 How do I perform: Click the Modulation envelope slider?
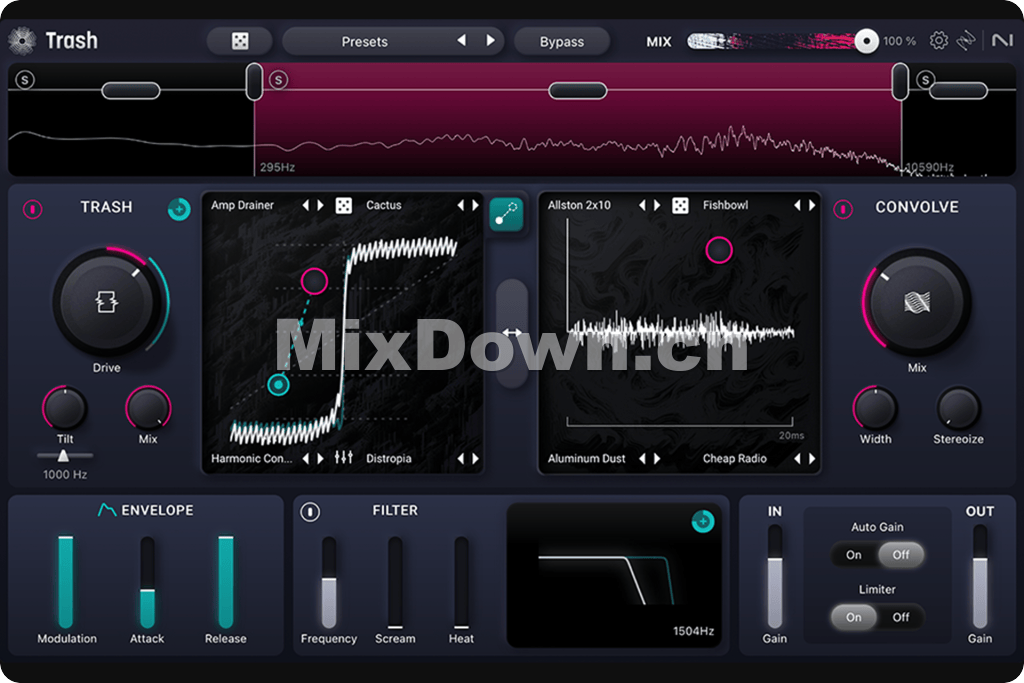click(65, 581)
